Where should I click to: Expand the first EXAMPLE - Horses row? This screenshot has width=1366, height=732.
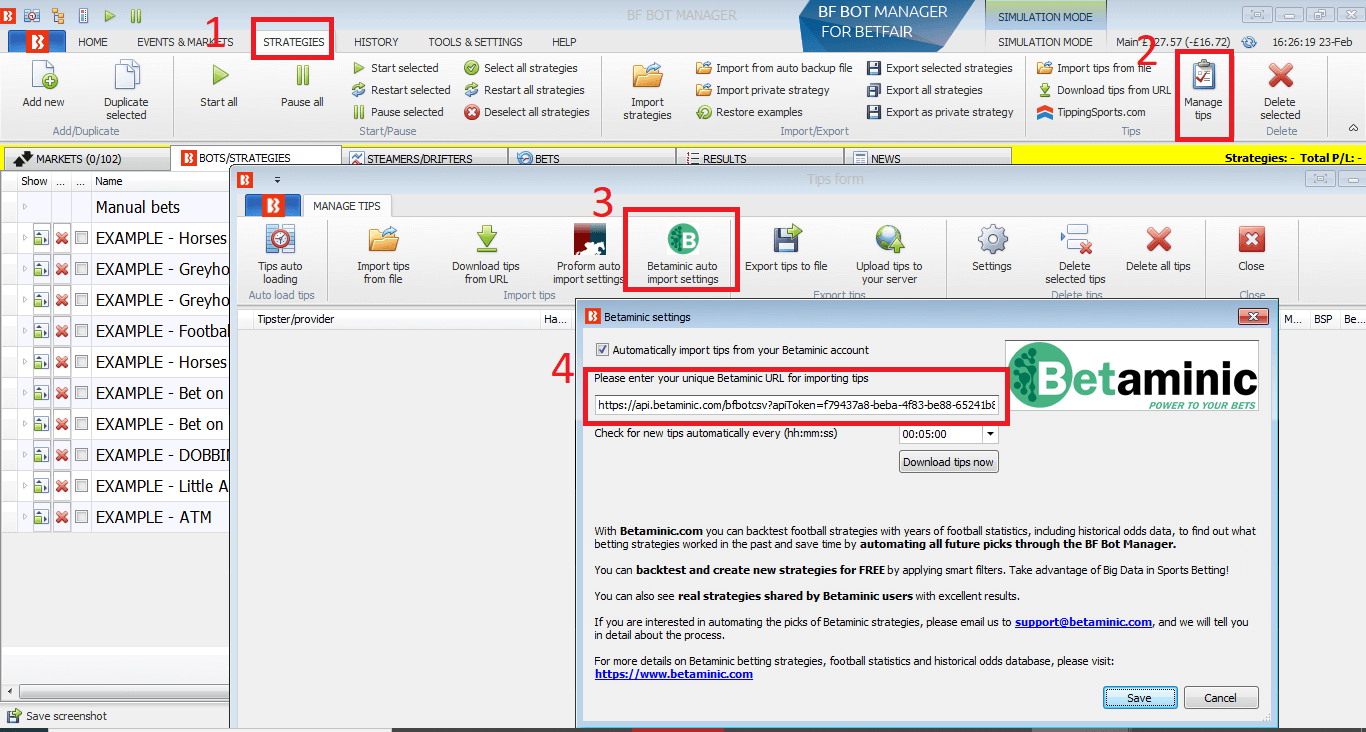coord(25,238)
